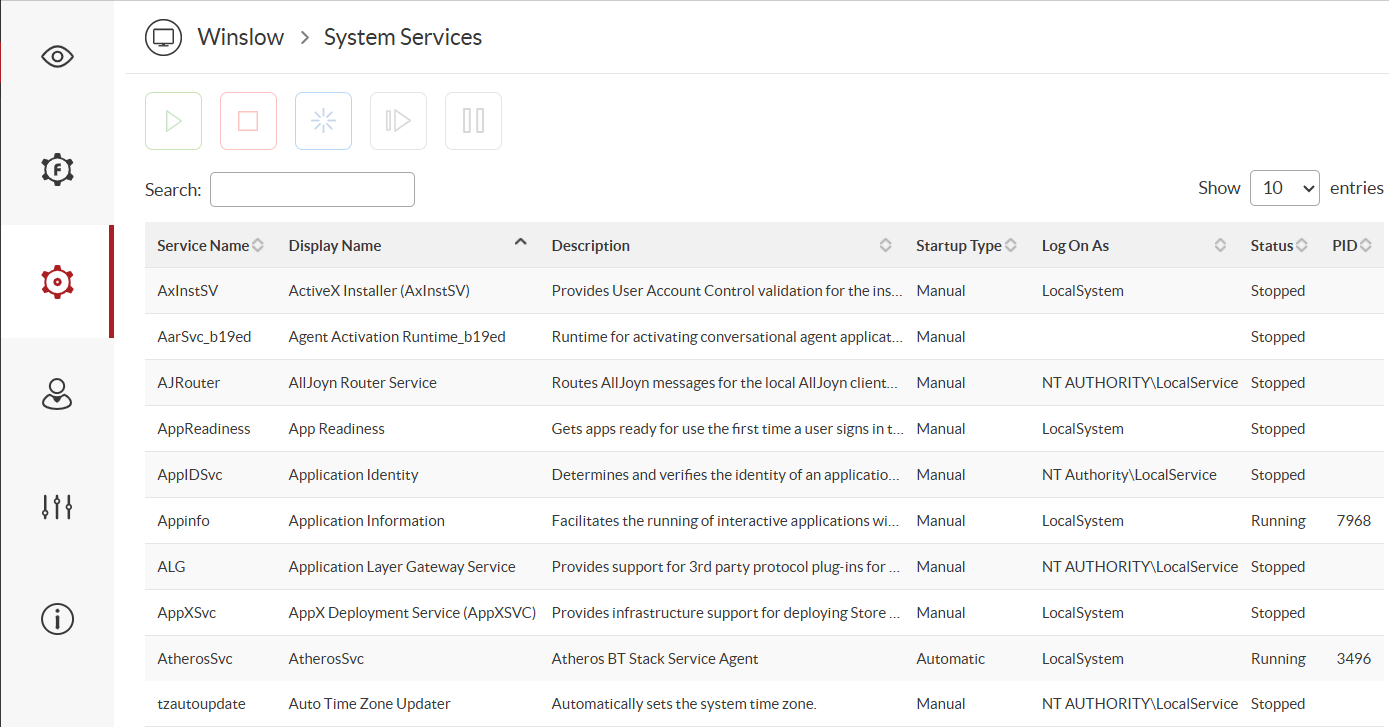Click Application Identity display name
1389x727 pixels.
coord(354,475)
